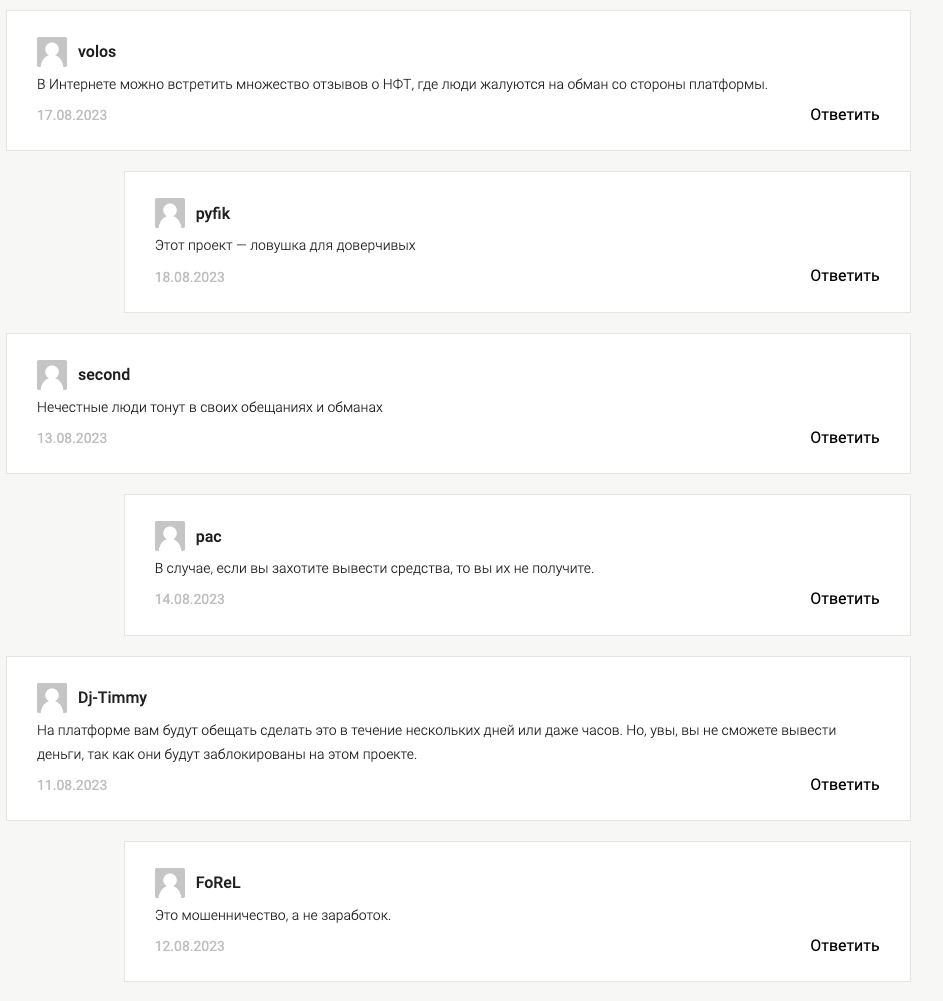943x1001 pixels.
Task: Click the pyfik username
Action: tap(213, 214)
